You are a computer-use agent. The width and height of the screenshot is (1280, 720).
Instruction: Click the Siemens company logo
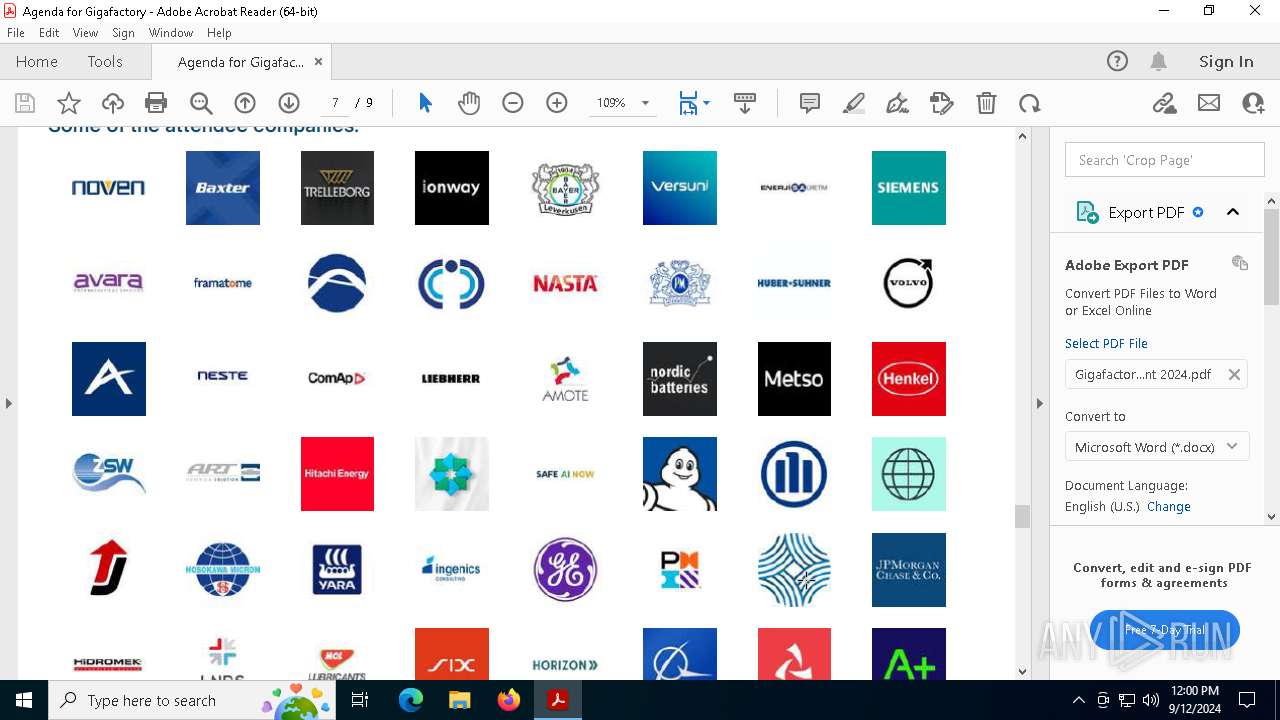coord(909,188)
